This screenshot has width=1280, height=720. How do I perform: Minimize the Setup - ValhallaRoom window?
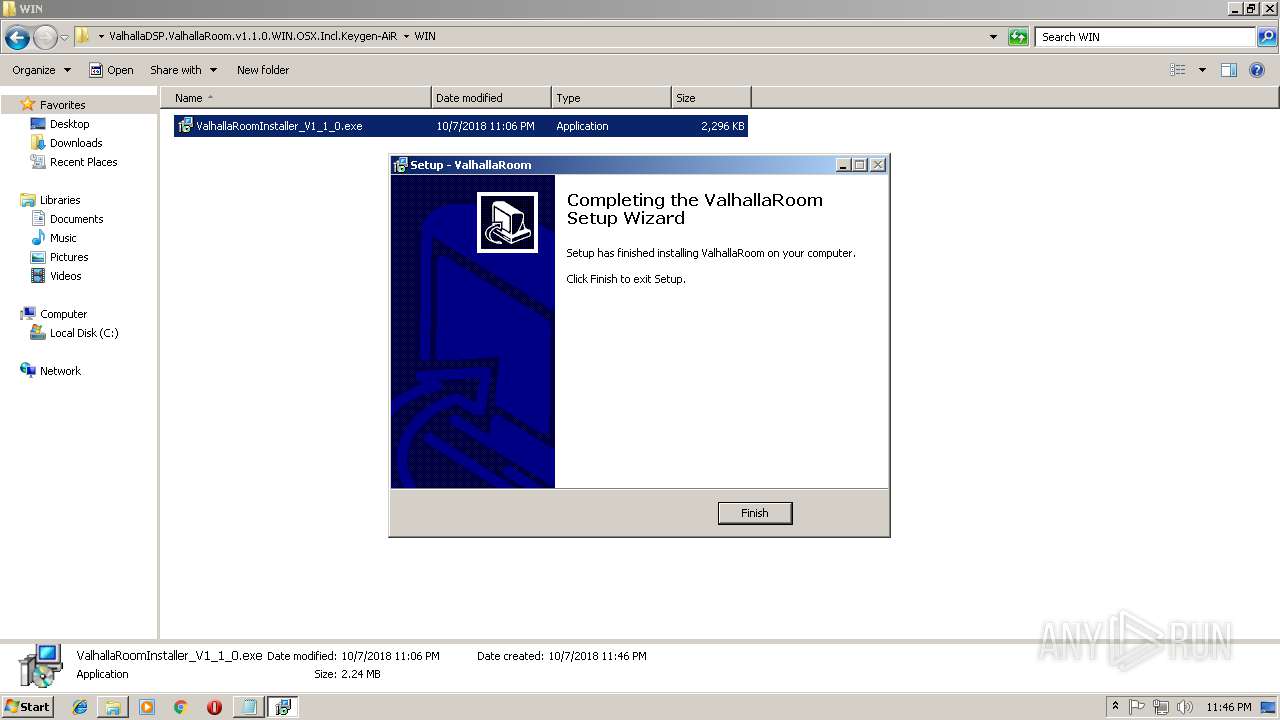pos(843,165)
